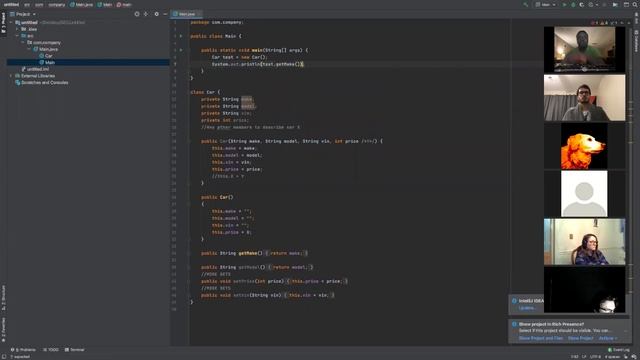Run with coverage icon in toolbar

click(582, 4)
